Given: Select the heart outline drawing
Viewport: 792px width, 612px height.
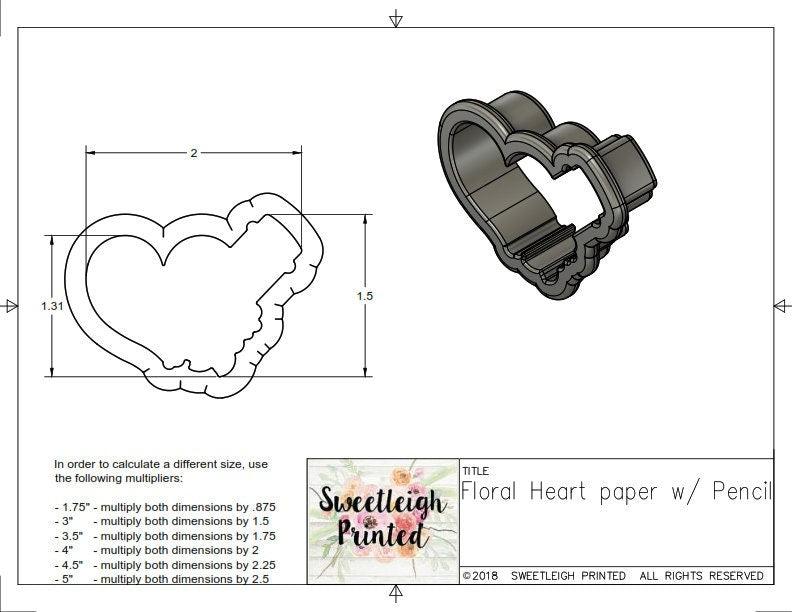Looking at the screenshot, I should coord(194,295).
